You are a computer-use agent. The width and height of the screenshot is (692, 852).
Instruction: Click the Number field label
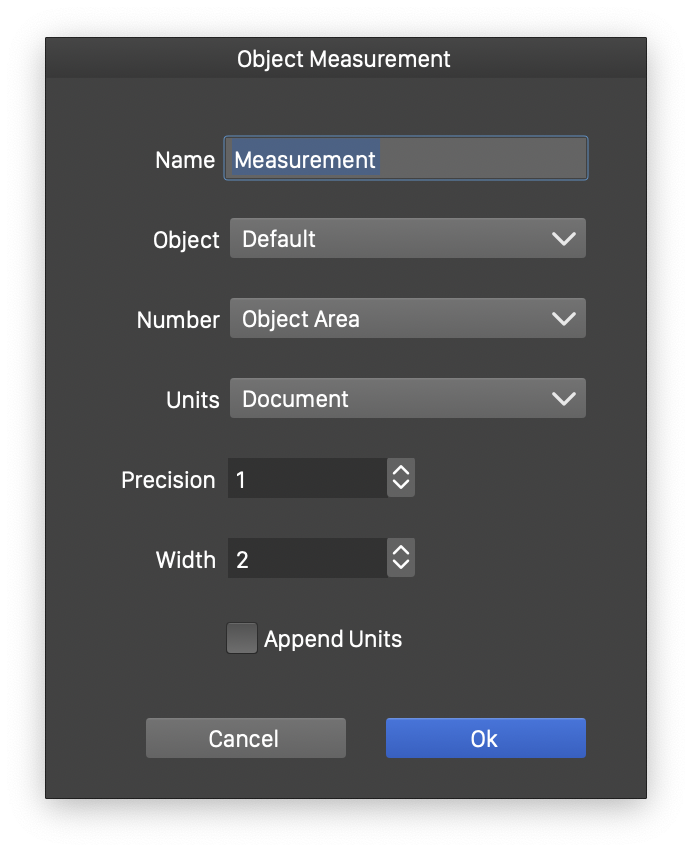pos(178,320)
